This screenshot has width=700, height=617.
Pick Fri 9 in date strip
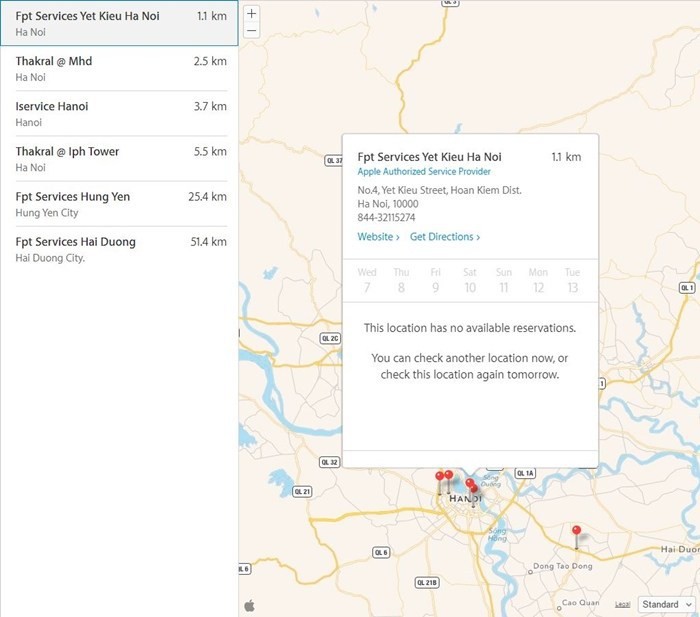[x=435, y=280]
